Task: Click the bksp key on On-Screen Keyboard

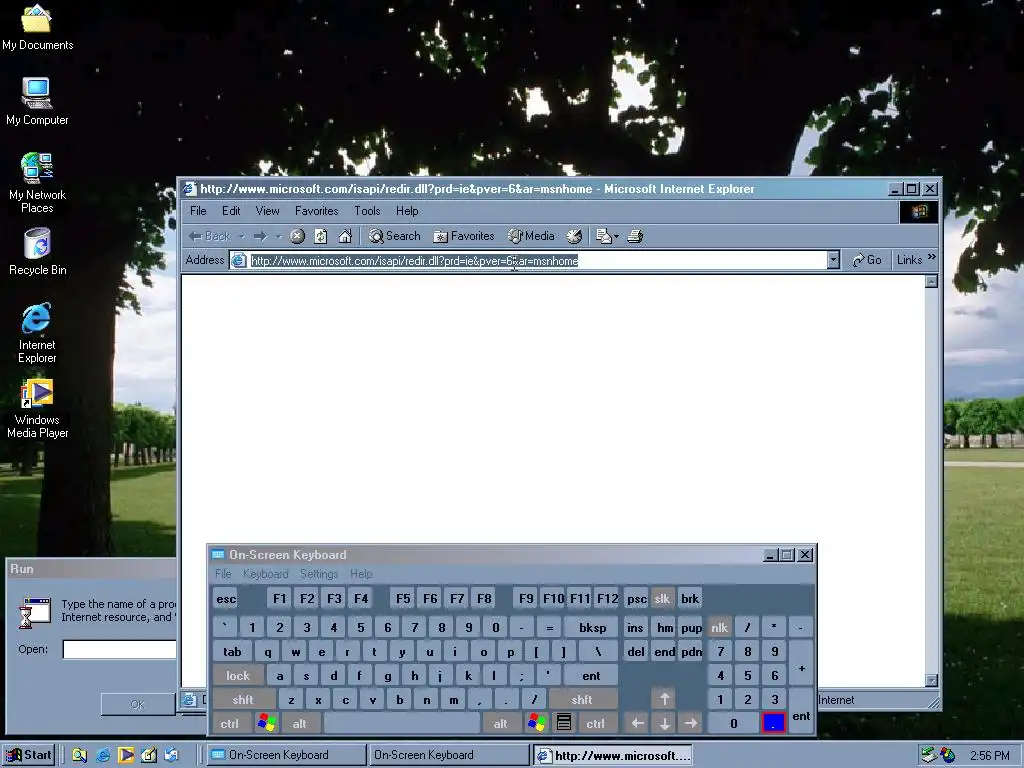Action: 592,628
